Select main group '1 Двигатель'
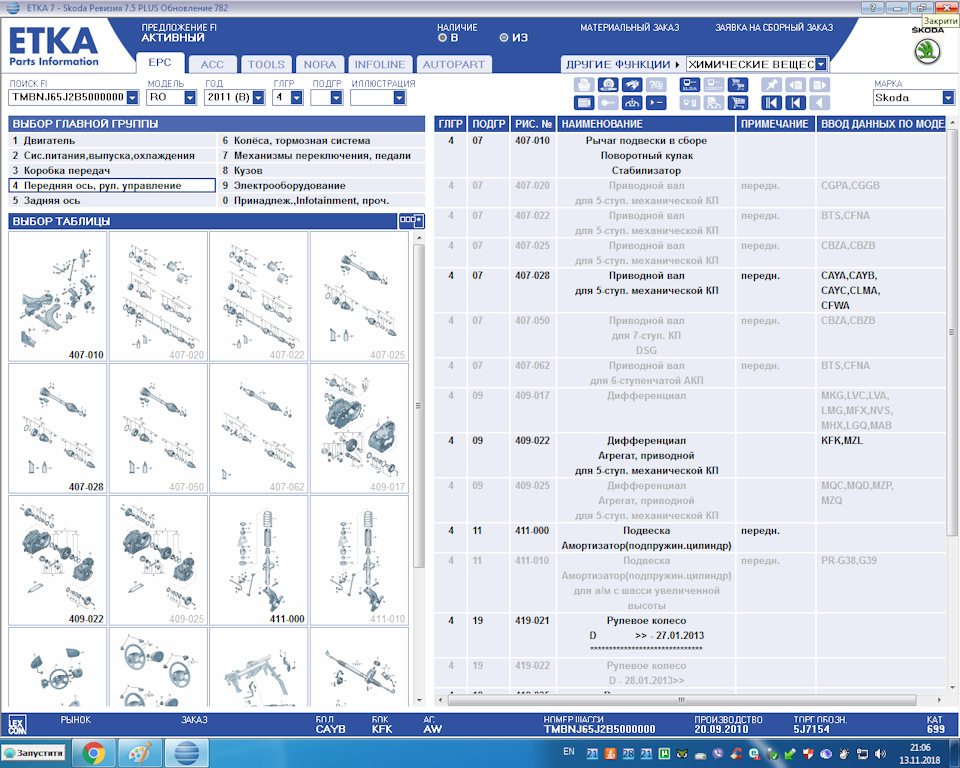 (112, 140)
